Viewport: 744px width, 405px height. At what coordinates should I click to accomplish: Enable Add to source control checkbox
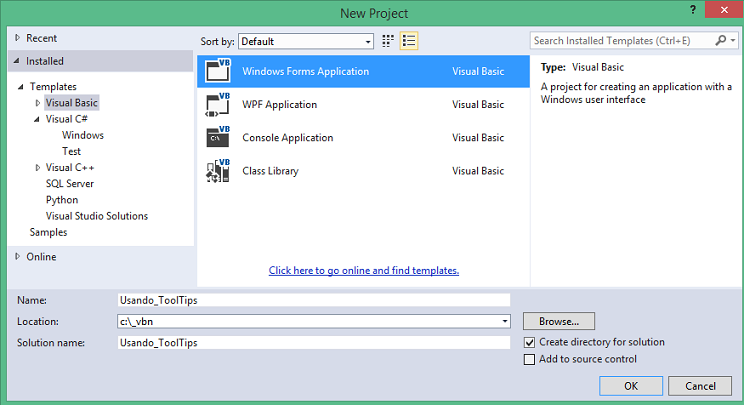click(529, 359)
